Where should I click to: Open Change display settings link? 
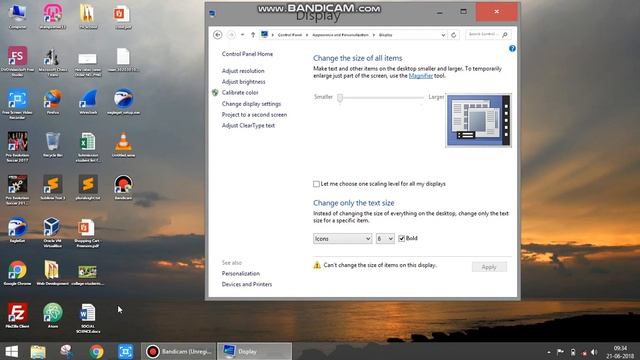pos(251,104)
